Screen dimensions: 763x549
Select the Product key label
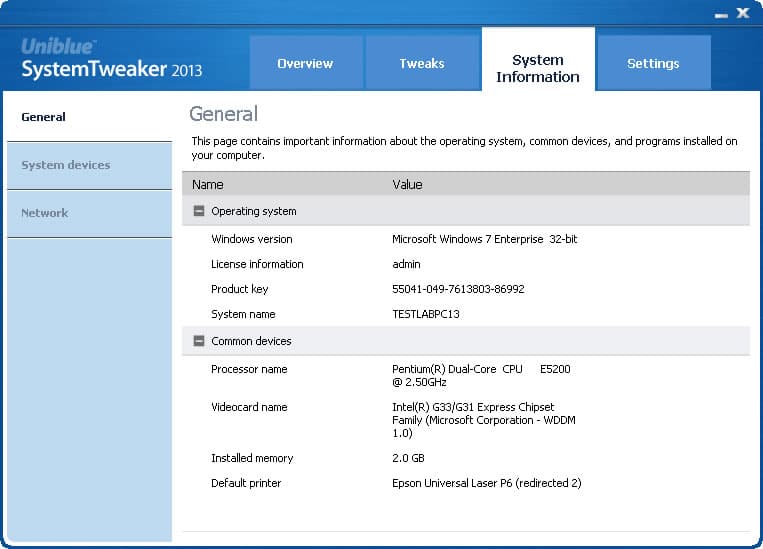[239, 289]
